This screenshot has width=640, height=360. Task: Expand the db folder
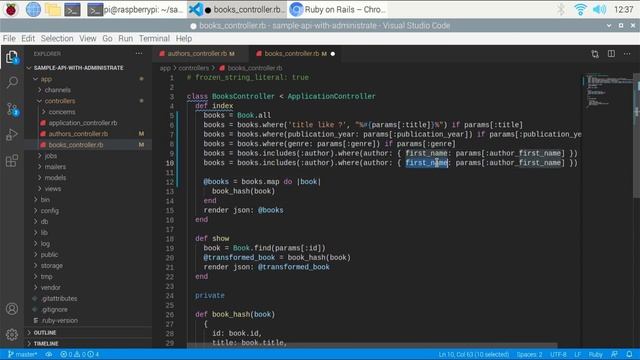[x=44, y=222]
